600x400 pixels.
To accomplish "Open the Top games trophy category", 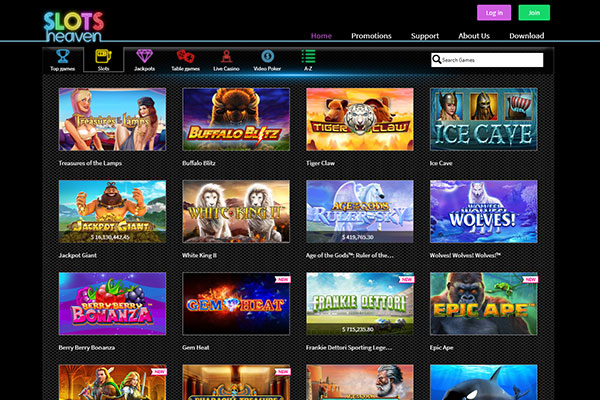I will (x=62, y=60).
